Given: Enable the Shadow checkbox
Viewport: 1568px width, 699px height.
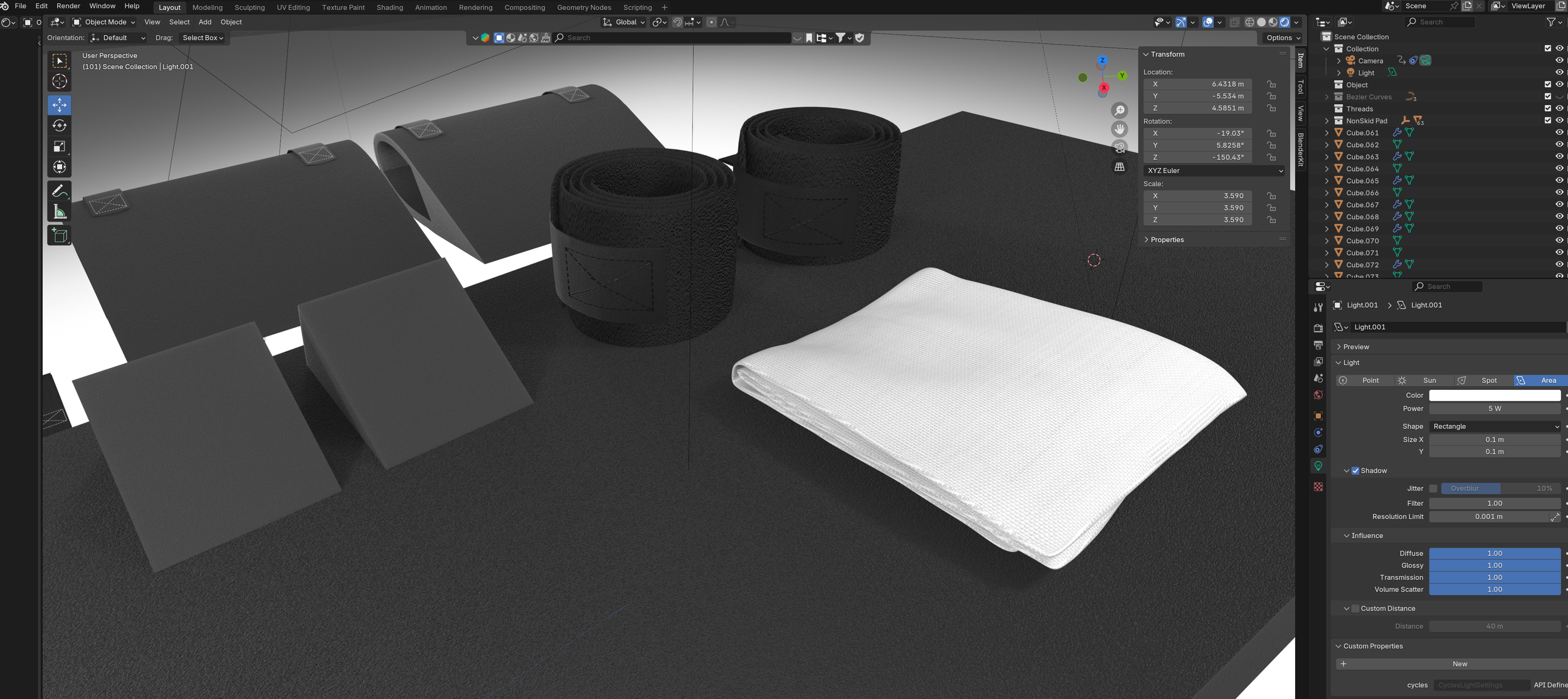Looking at the screenshot, I should pos(1355,471).
